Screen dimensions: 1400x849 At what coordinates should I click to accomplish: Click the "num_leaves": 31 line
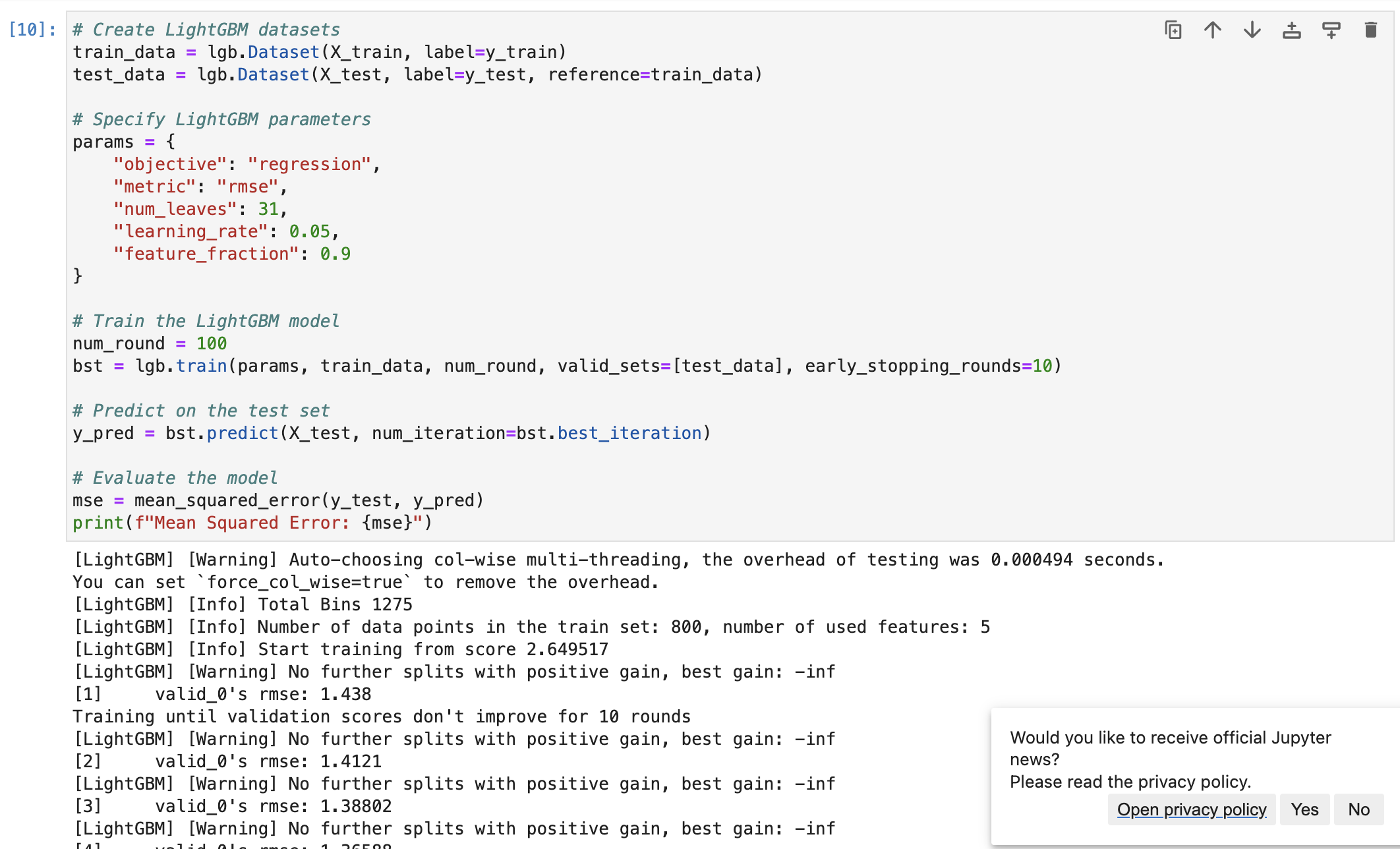(201, 209)
